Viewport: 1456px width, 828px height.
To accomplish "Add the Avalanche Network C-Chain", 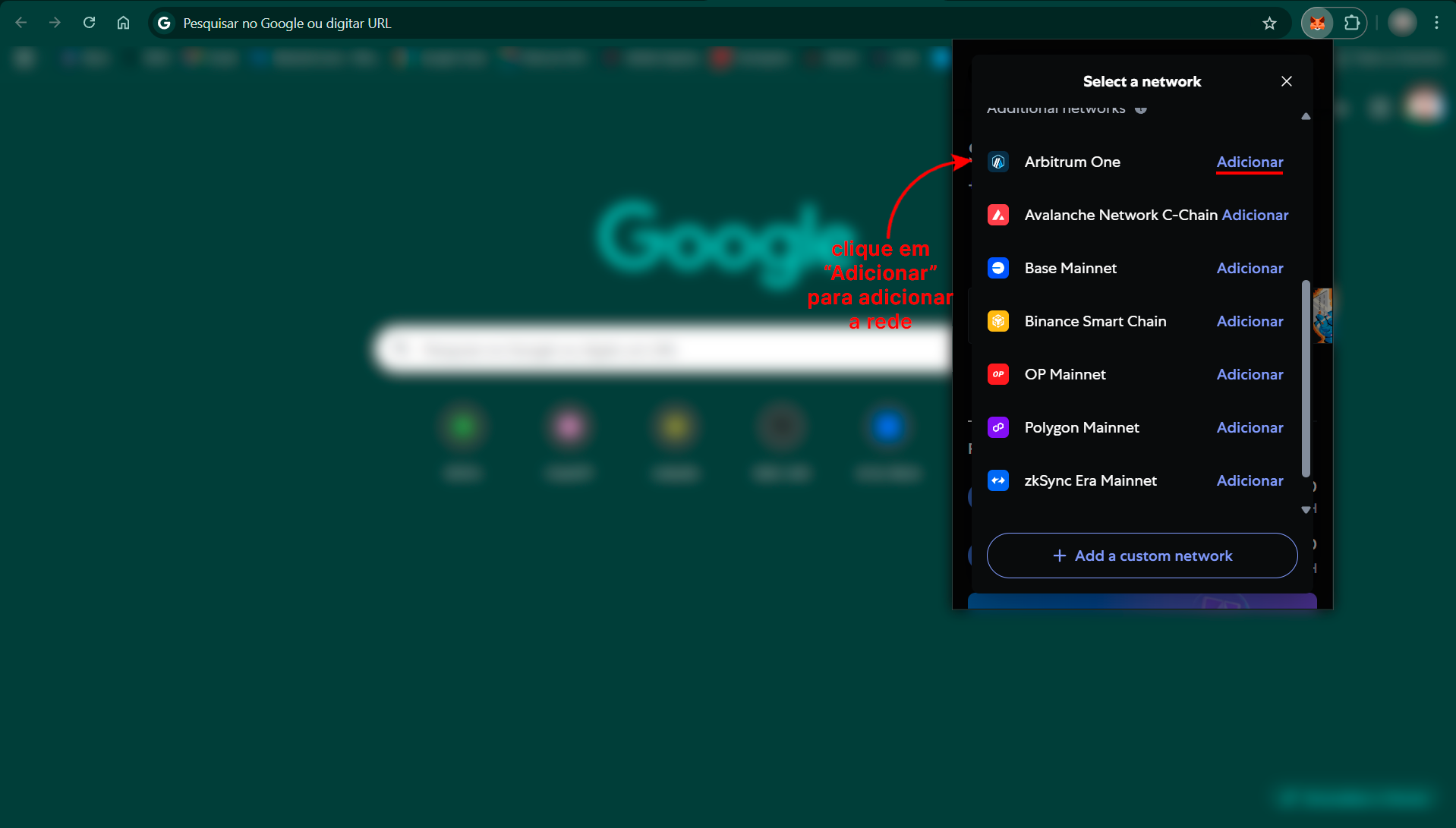I will pos(1255,215).
